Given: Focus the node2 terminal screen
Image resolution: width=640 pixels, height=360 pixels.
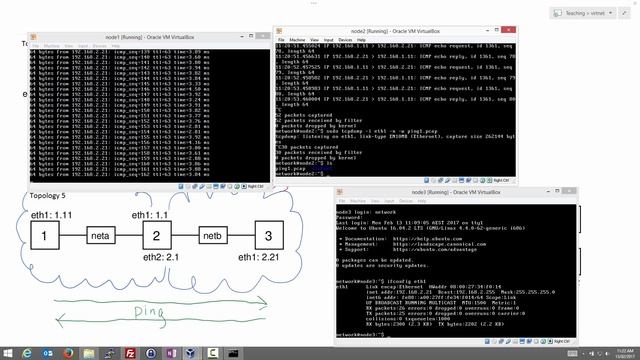Looking at the screenshot, I should point(395,109).
